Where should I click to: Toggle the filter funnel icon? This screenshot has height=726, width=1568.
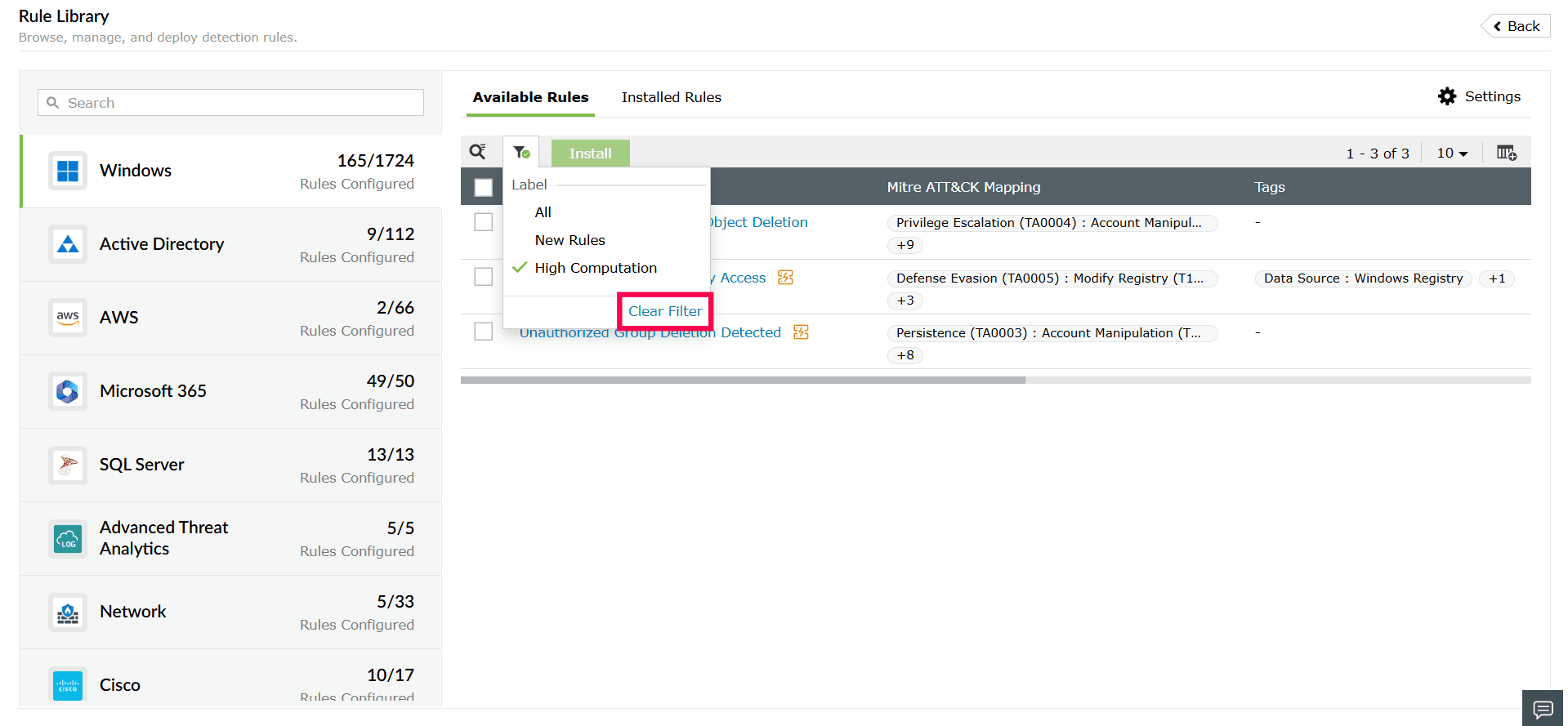click(521, 153)
